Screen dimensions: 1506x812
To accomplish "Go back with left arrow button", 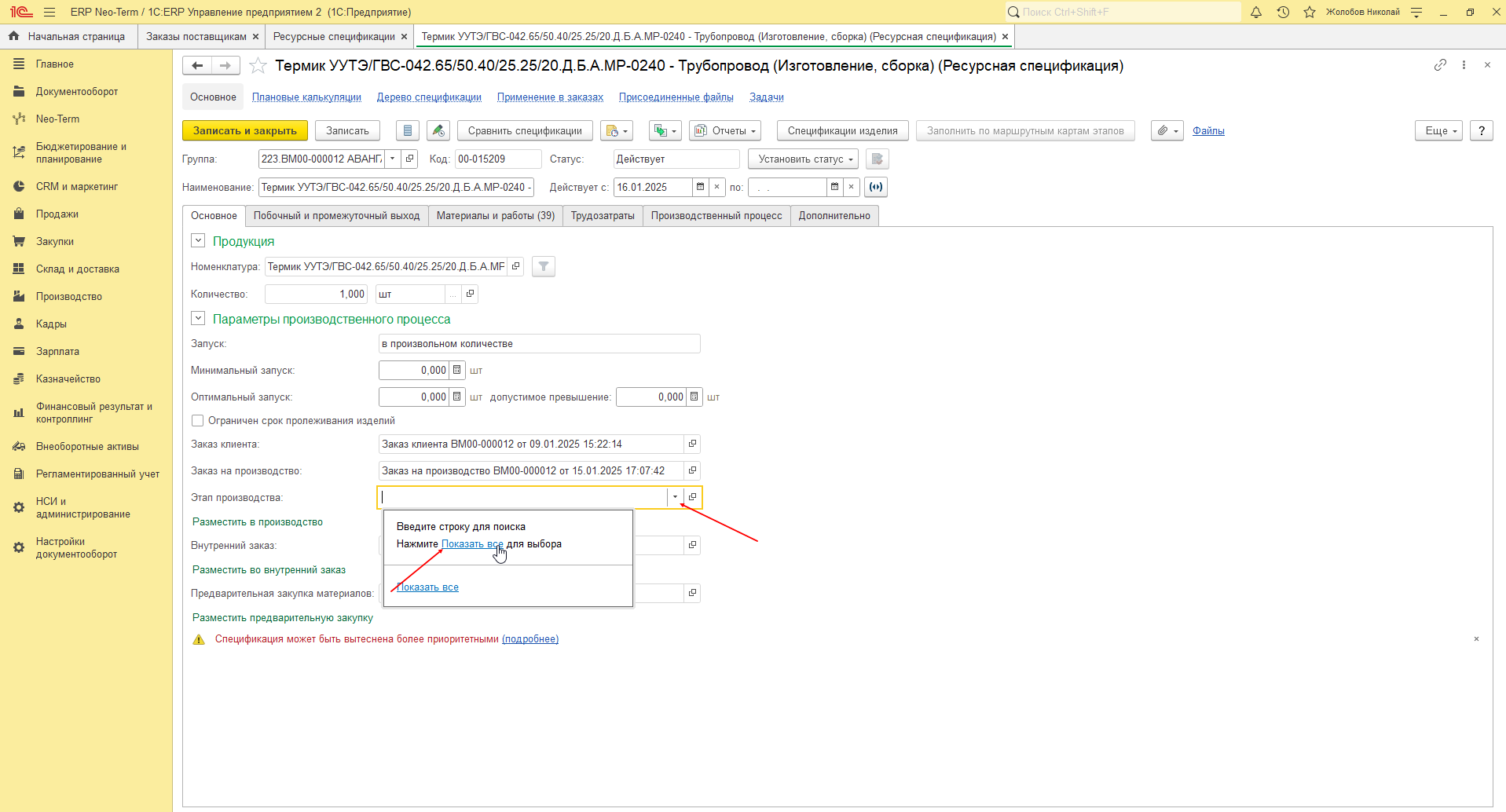I will click(x=197, y=66).
